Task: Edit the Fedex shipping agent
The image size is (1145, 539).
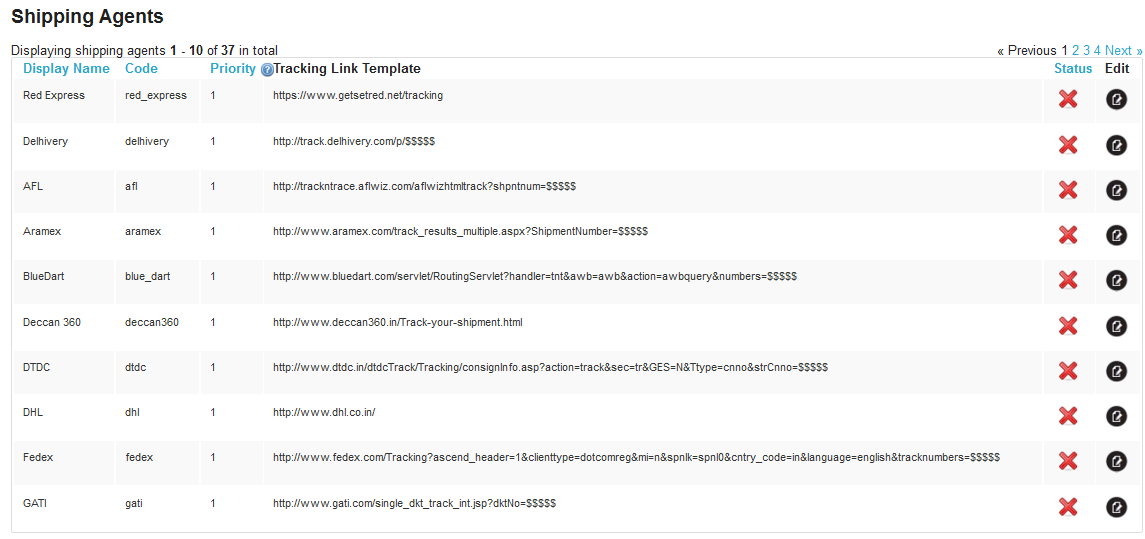Action: [1116, 461]
